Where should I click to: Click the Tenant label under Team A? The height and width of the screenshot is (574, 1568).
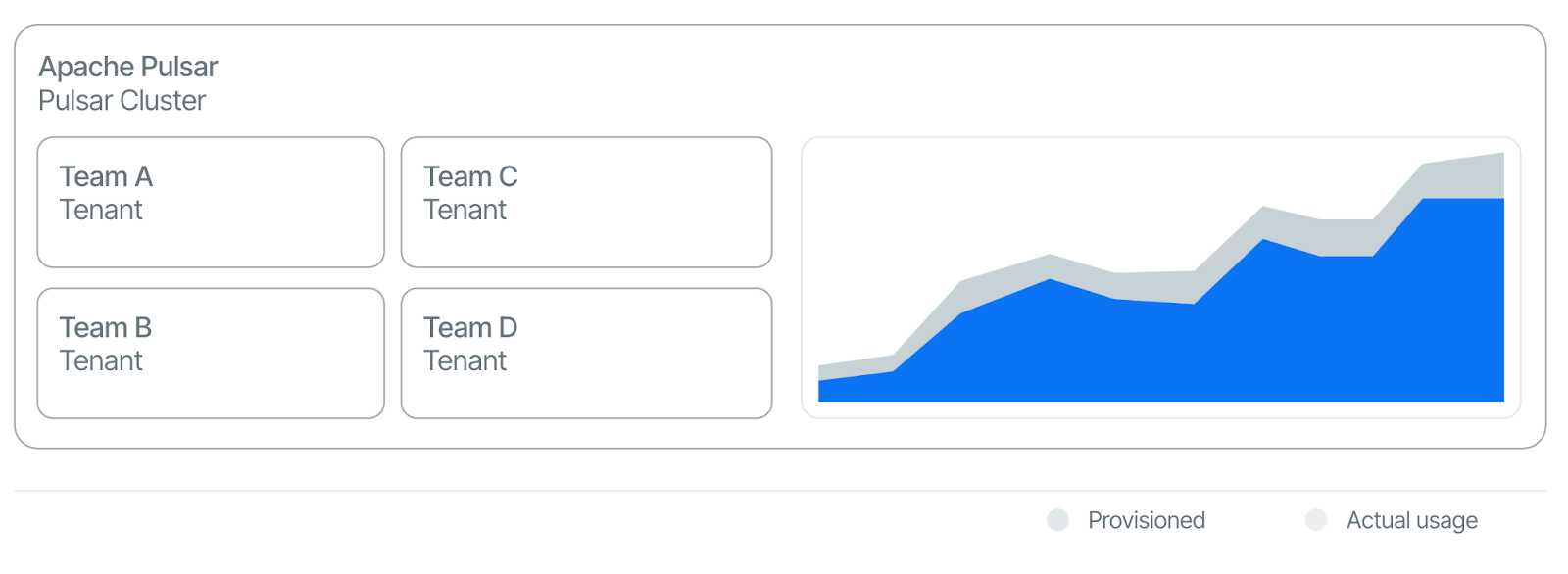[101, 210]
